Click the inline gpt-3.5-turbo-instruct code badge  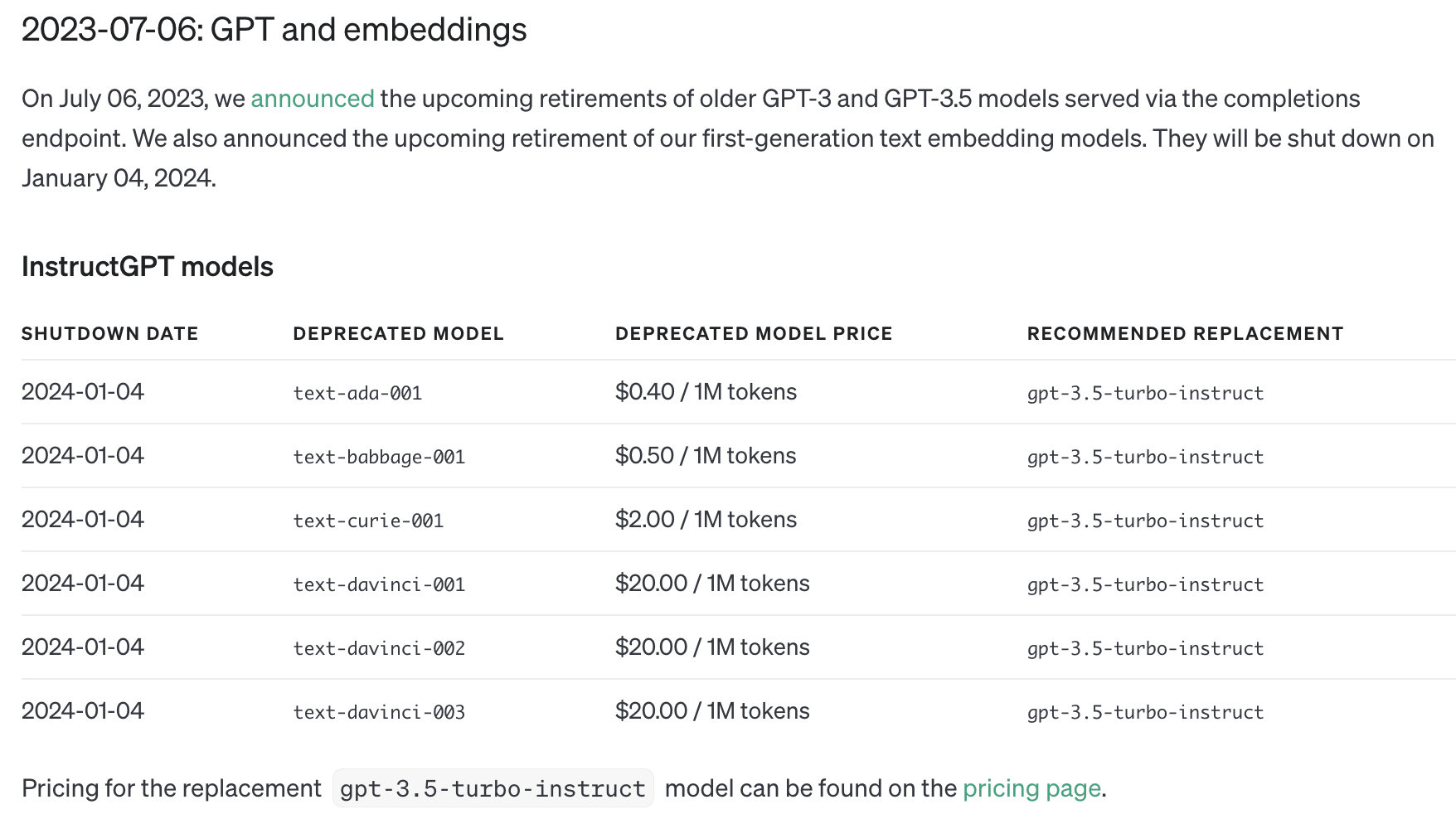point(493,788)
